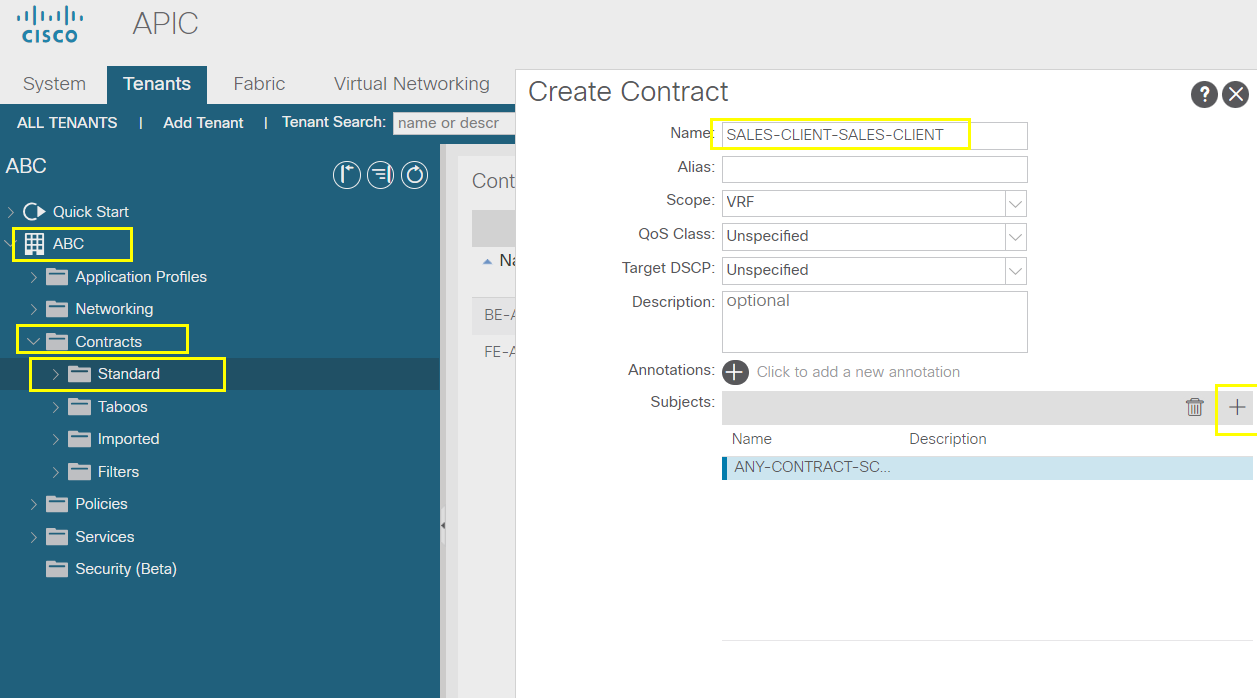Click Add Tenant link

[x=203, y=122]
